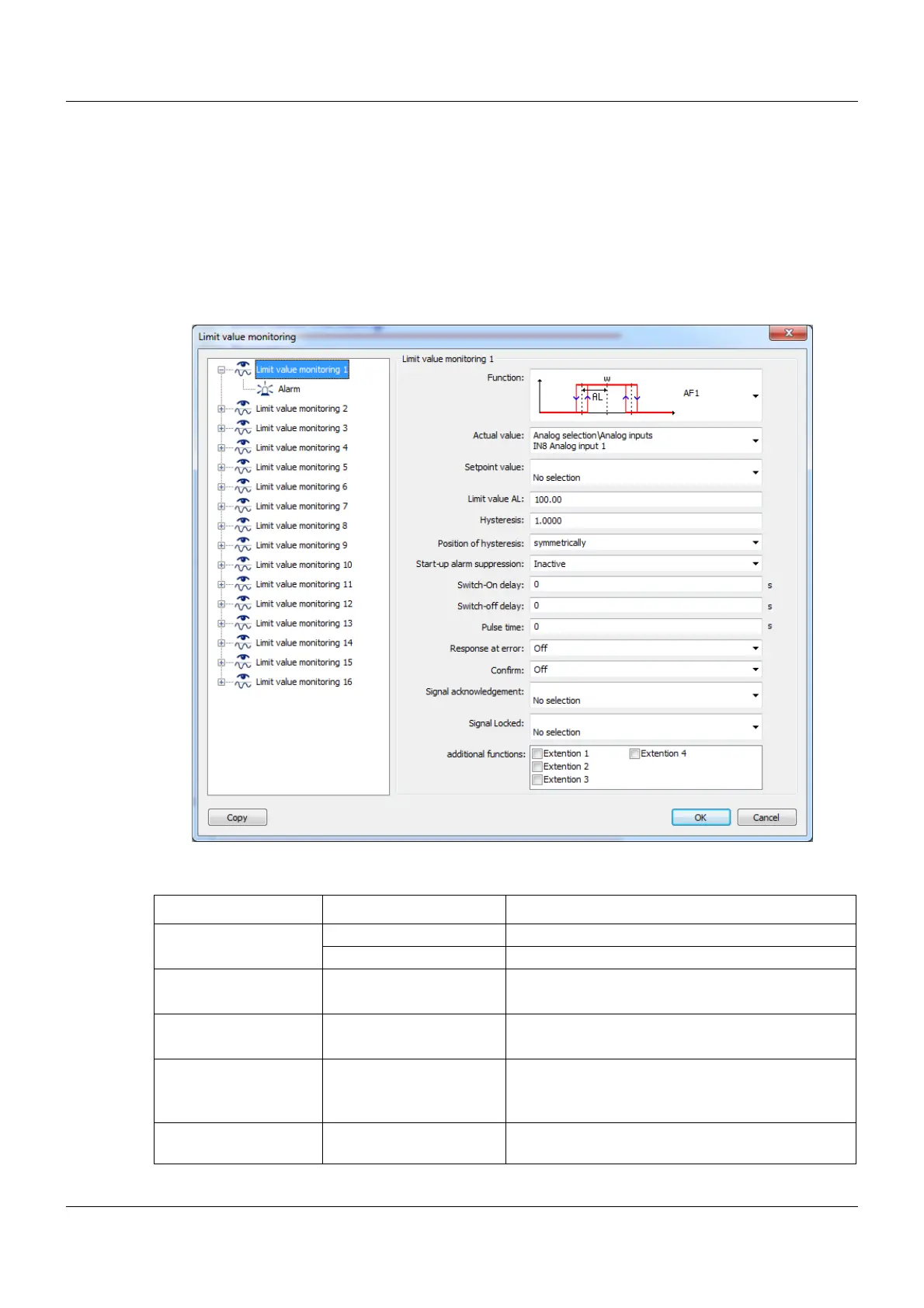Click the Limit value monitoring 4 icon
The image size is (924, 1308).
tap(243, 447)
